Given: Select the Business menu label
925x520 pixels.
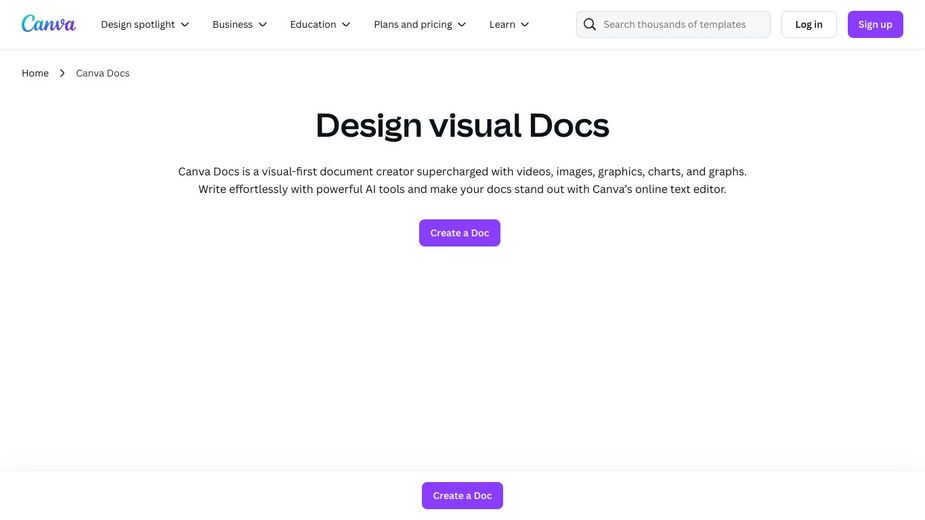Looking at the screenshot, I should click(232, 24).
